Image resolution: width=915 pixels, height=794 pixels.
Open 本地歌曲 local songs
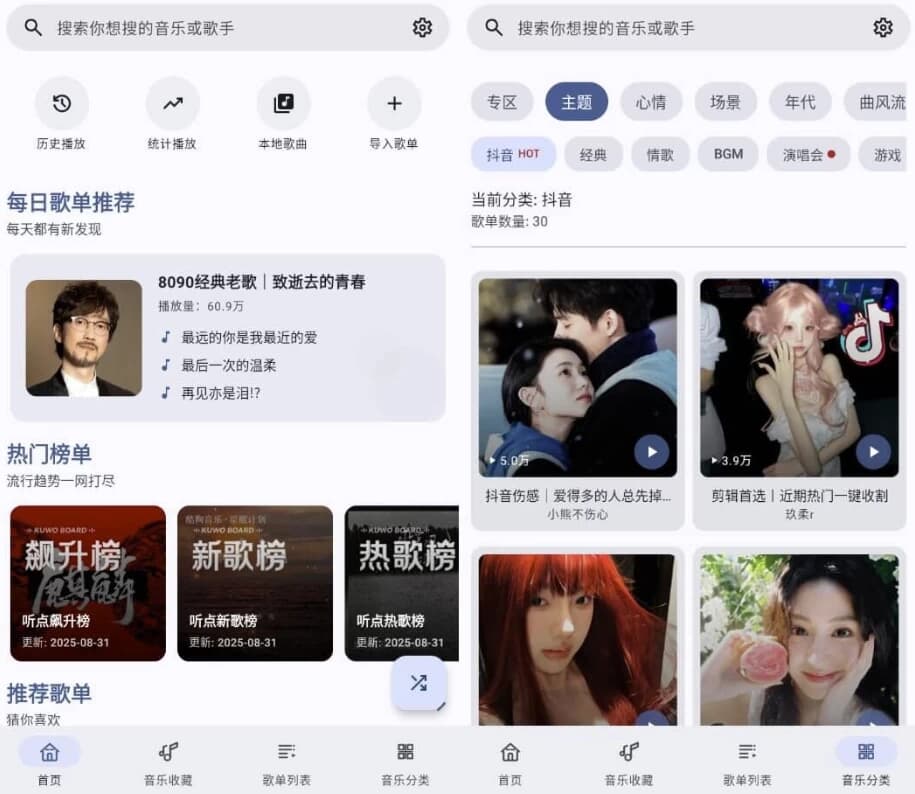pos(283,103)
